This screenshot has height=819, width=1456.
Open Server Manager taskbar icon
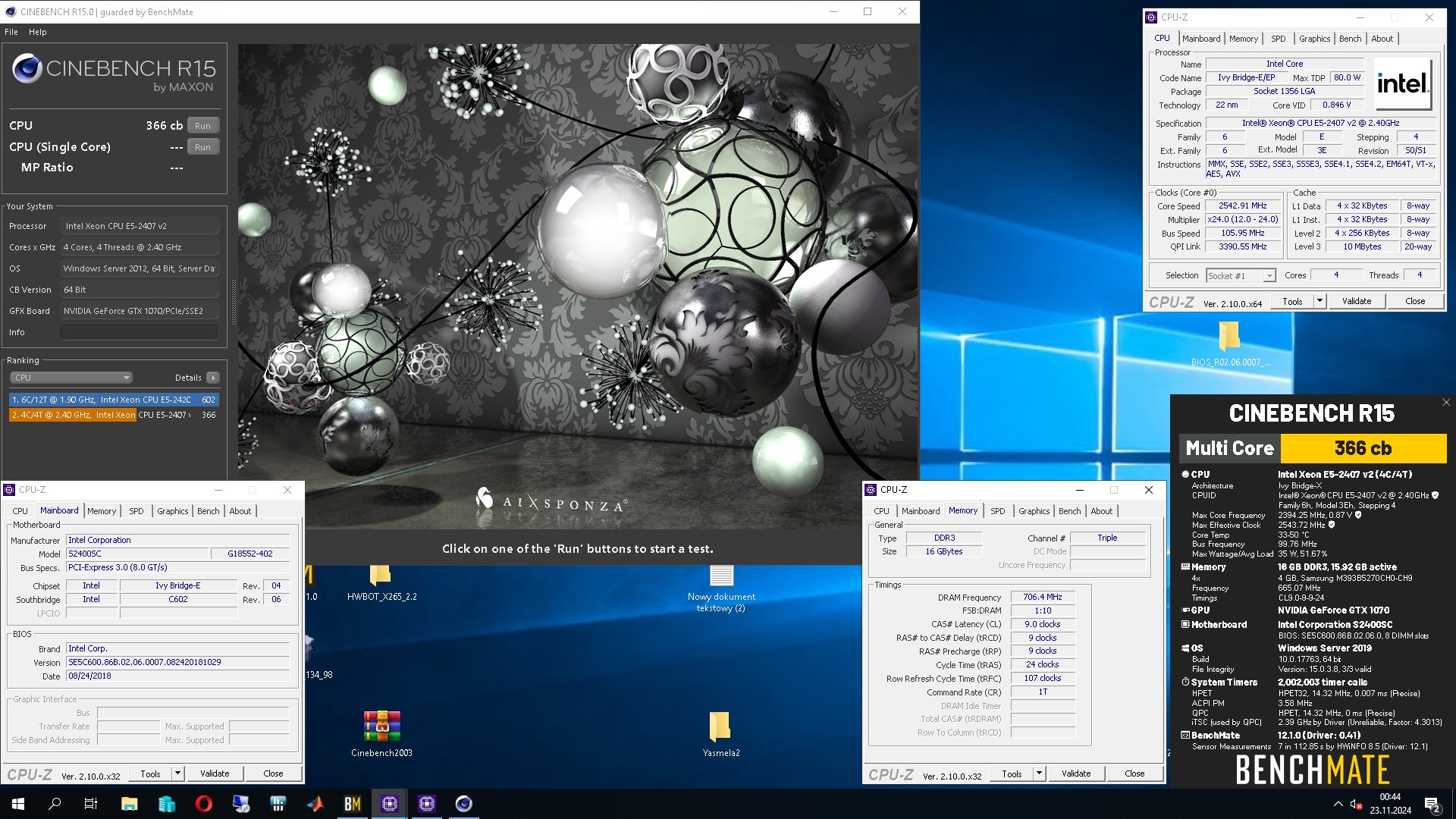click(x=166, y=804)
